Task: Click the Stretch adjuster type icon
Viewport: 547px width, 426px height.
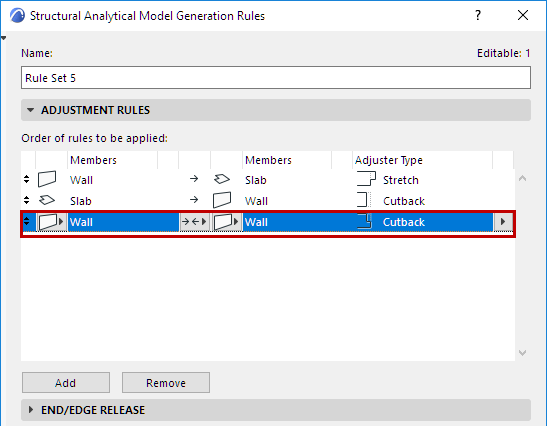Action: pos(366,179)
